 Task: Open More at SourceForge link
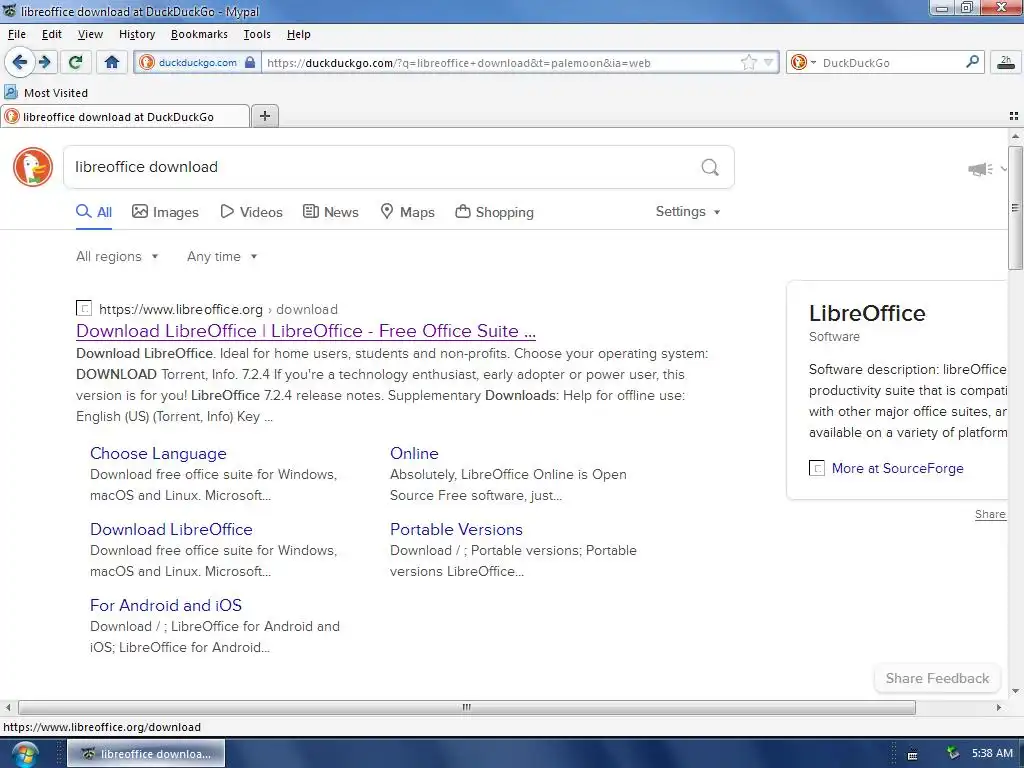pos(897,468)
